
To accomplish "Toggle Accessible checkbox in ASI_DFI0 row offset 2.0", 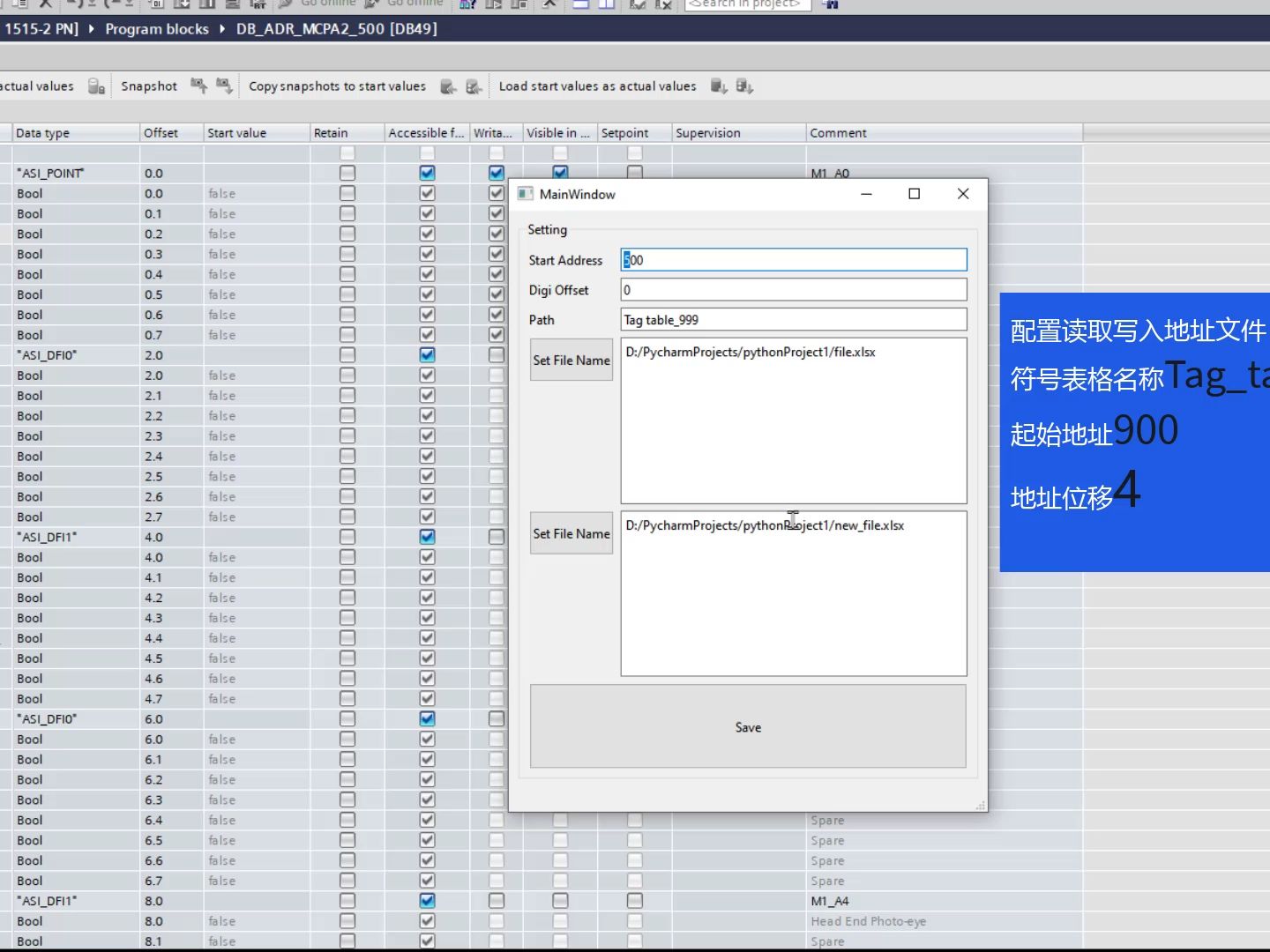I will pyautogui.click(x=427, y=354).
